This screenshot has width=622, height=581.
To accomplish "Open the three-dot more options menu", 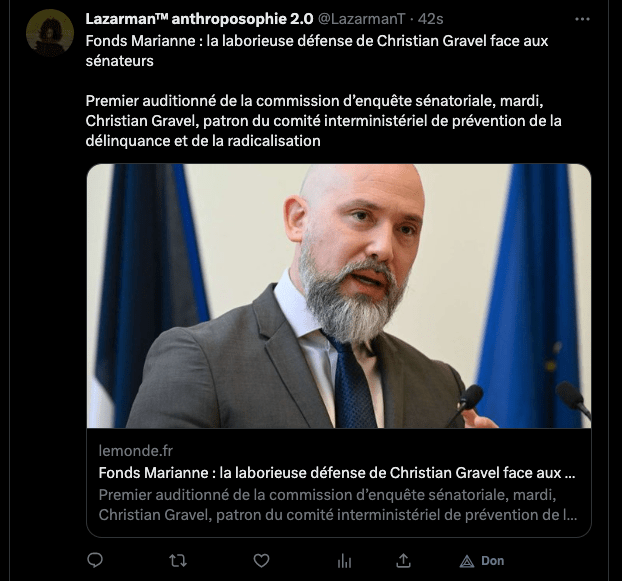I will pyautogui.click(x=582, y=19).
